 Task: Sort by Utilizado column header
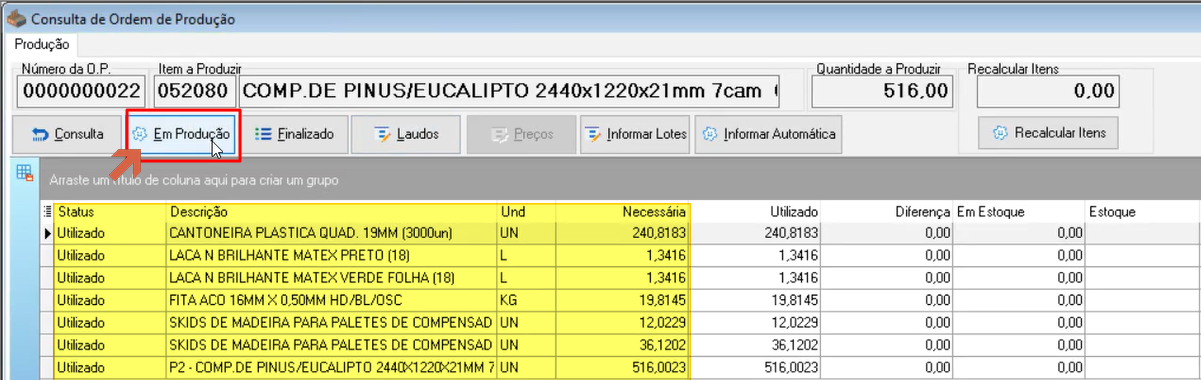(x=757, y=212)
